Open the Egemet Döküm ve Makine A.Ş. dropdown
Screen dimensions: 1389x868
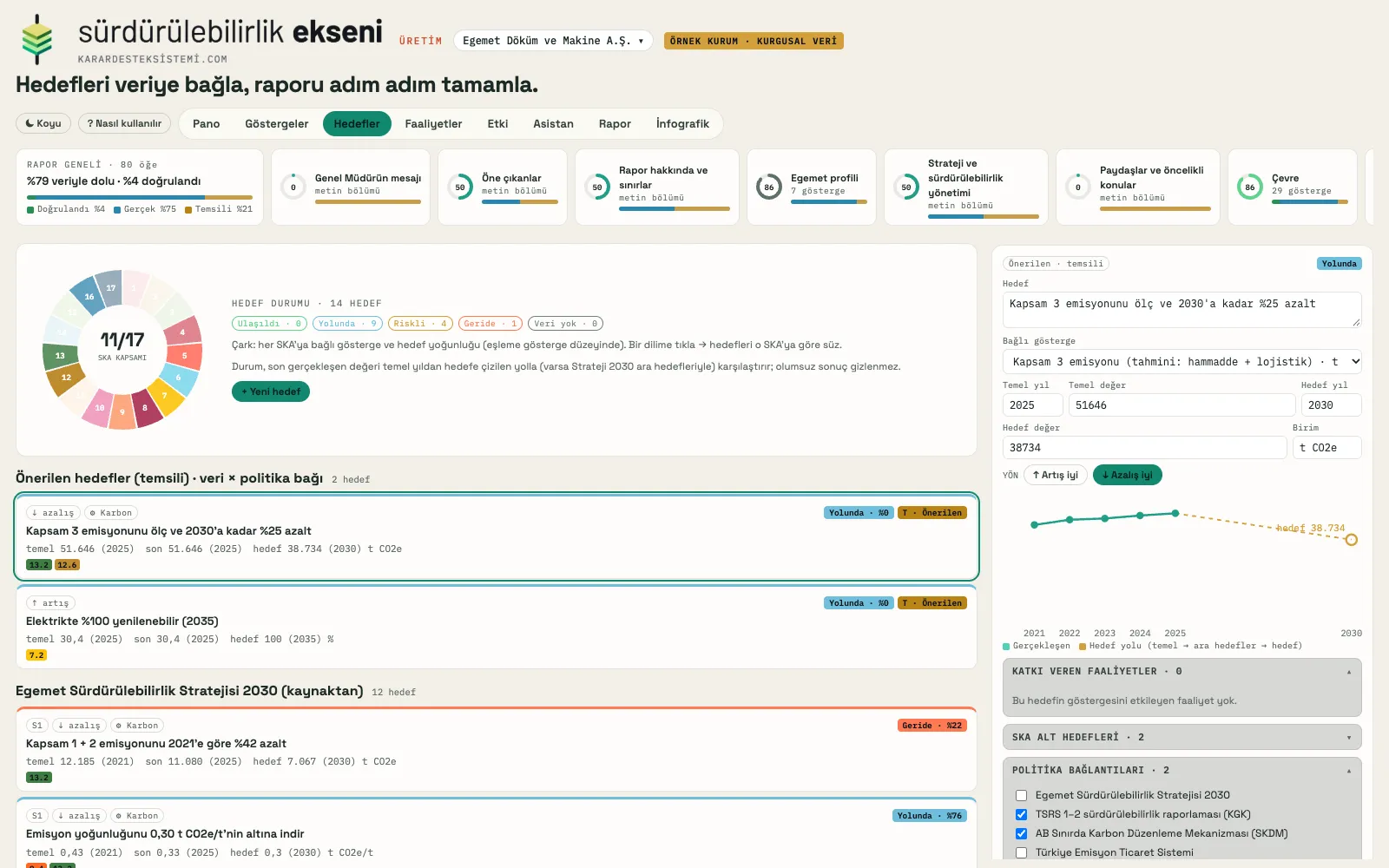553,41
